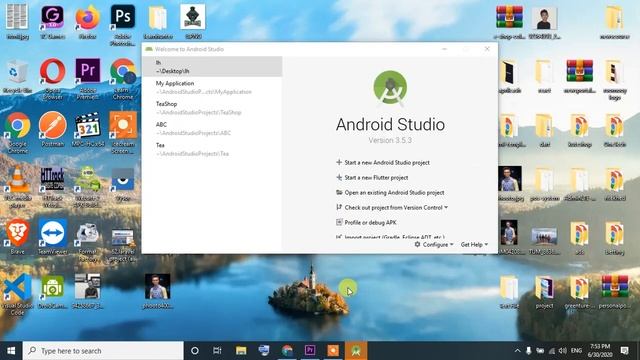
Task: Open Task View from the taskbar
Action: click(217, 351)
